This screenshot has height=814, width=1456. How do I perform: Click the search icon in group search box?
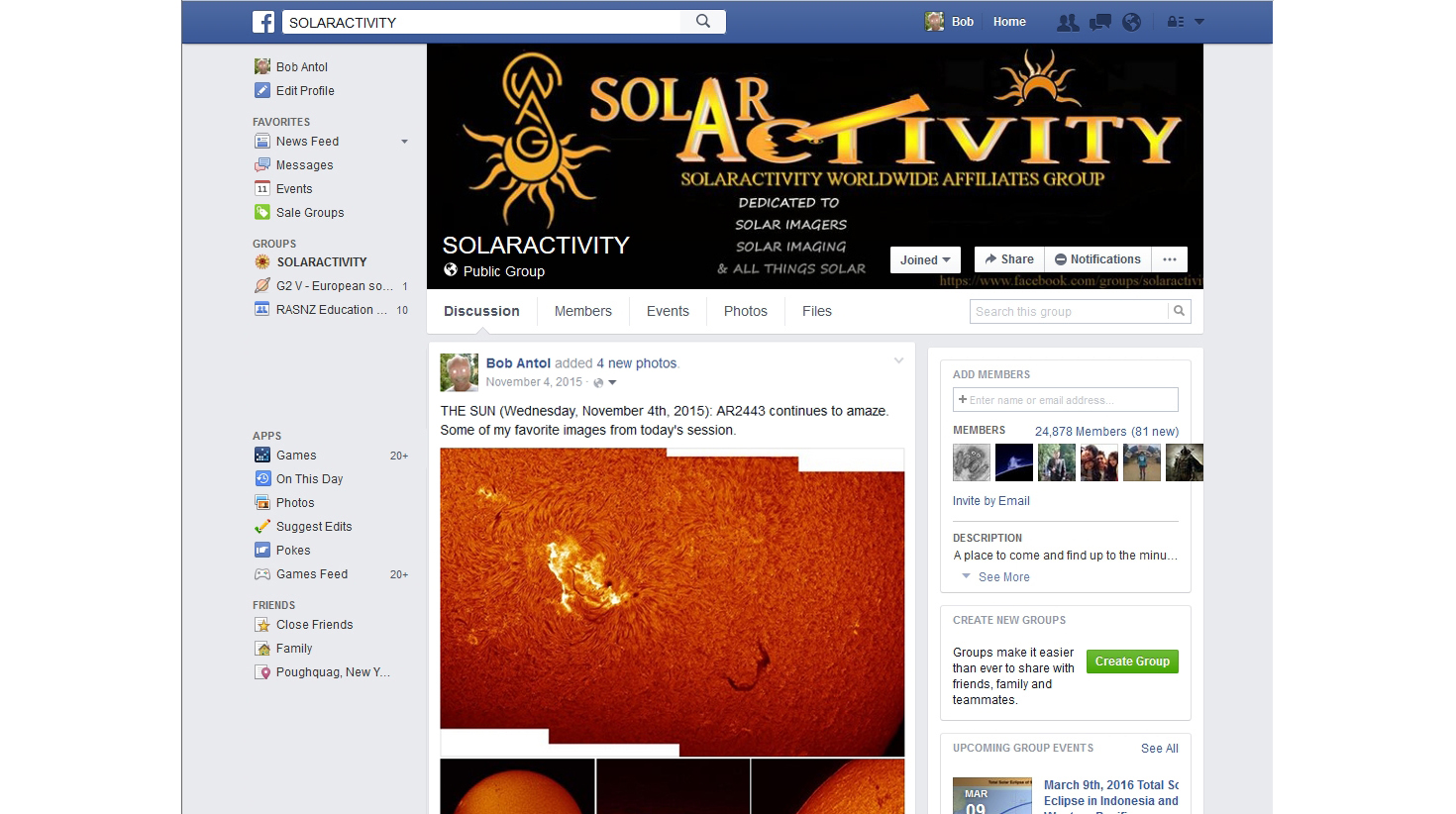(x=1179, y=311)
